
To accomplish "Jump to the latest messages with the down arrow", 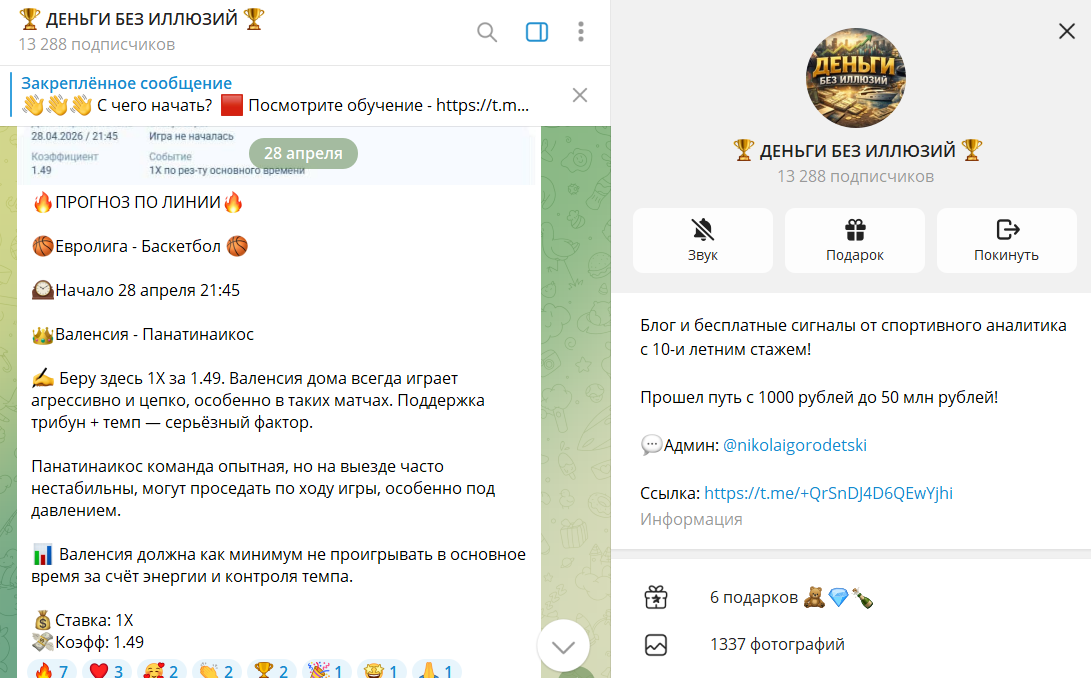I will (x=563, y=647).
